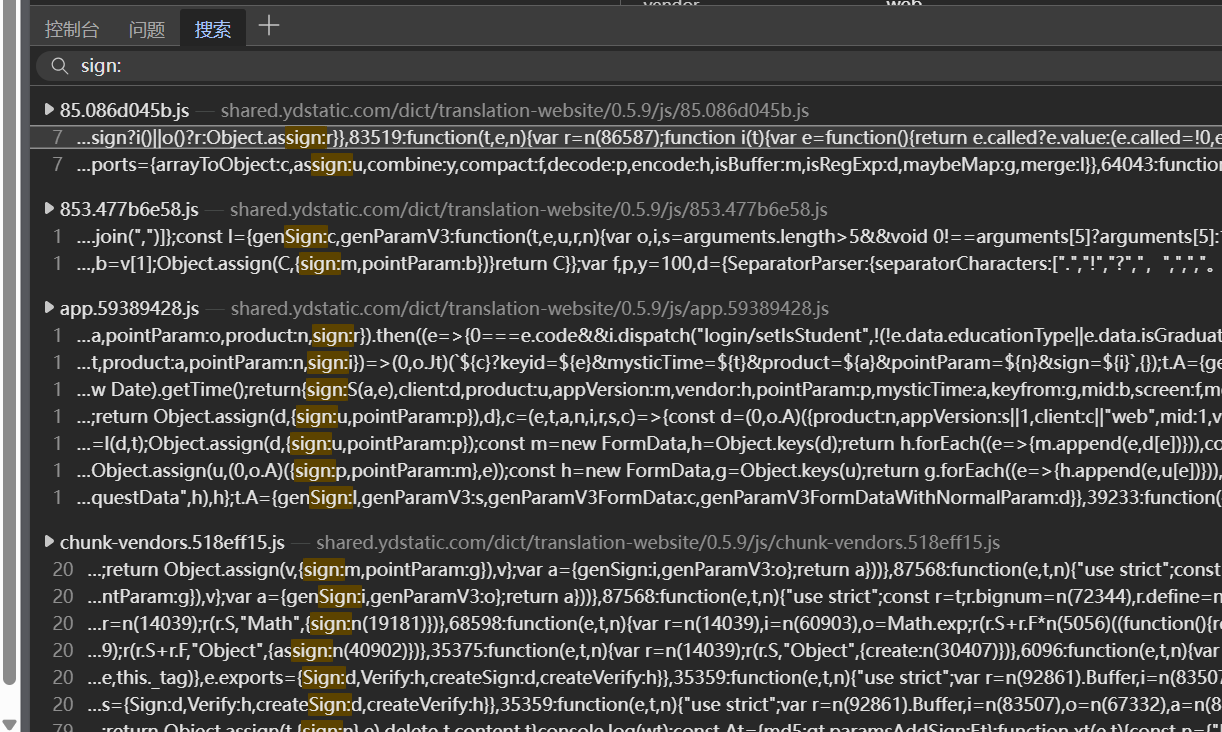Collapse the 853.477b6e58.js result group triangle
Viewport: 1222px width, 732px height.
(x=49, y=209)
